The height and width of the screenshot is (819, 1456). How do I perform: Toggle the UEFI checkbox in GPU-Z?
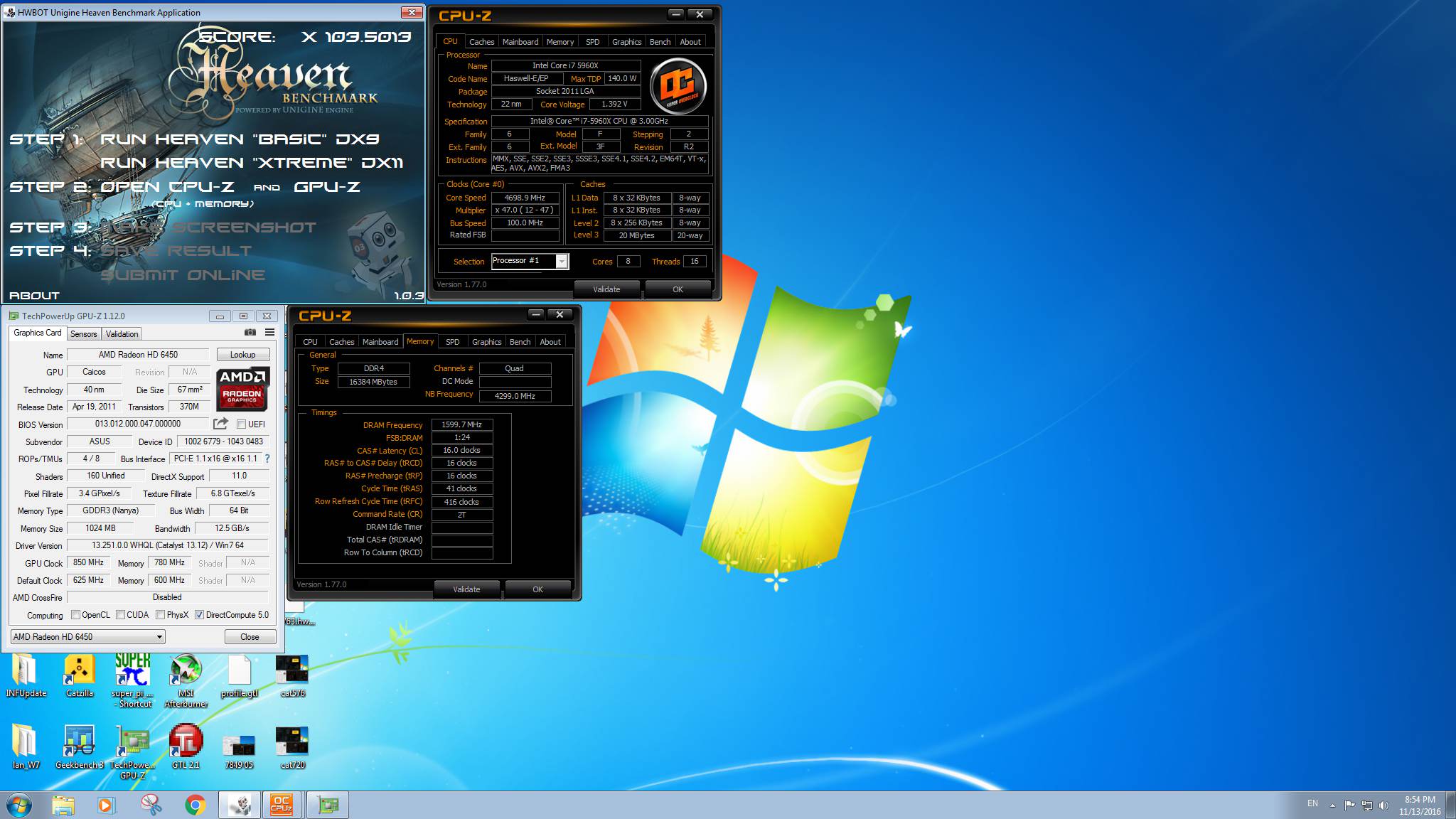pos(241,424)
